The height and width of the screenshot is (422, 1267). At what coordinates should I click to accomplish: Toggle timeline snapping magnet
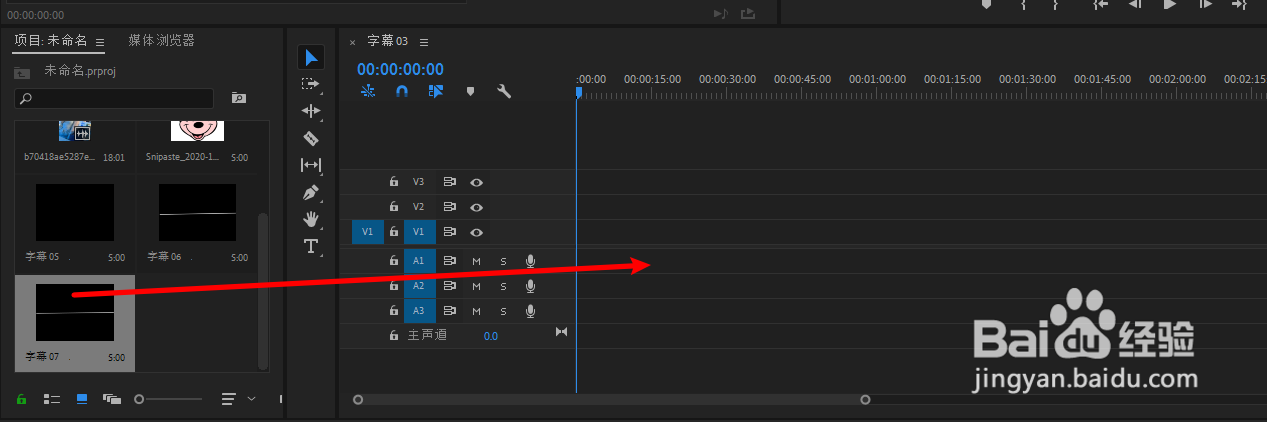coord(401,91)
